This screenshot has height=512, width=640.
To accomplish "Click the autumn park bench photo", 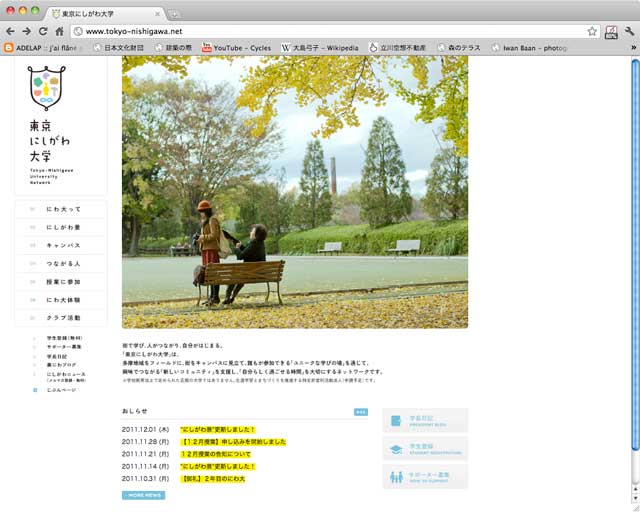I will (x=295, y=192).
